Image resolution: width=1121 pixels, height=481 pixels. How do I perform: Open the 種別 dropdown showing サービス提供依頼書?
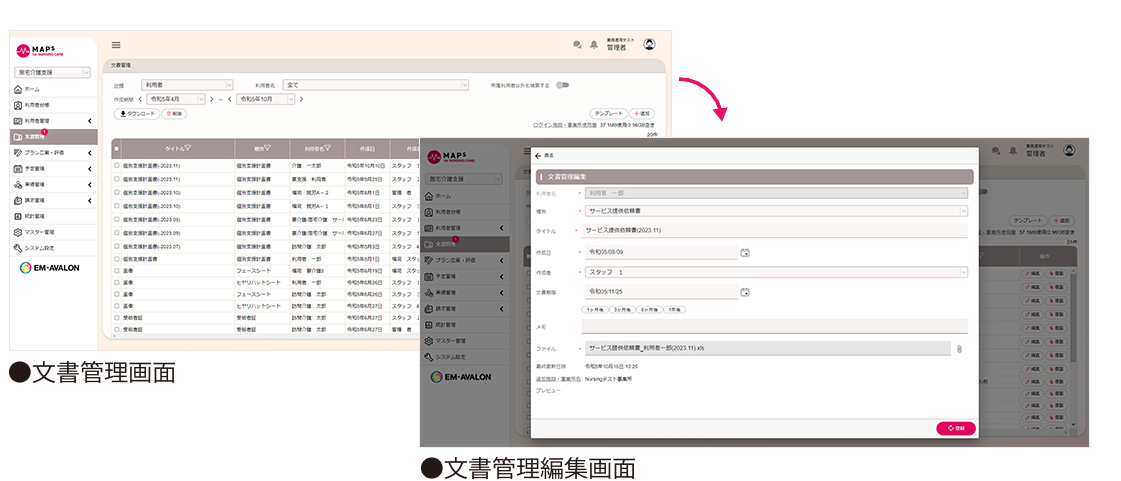click(x=776, y=211)
